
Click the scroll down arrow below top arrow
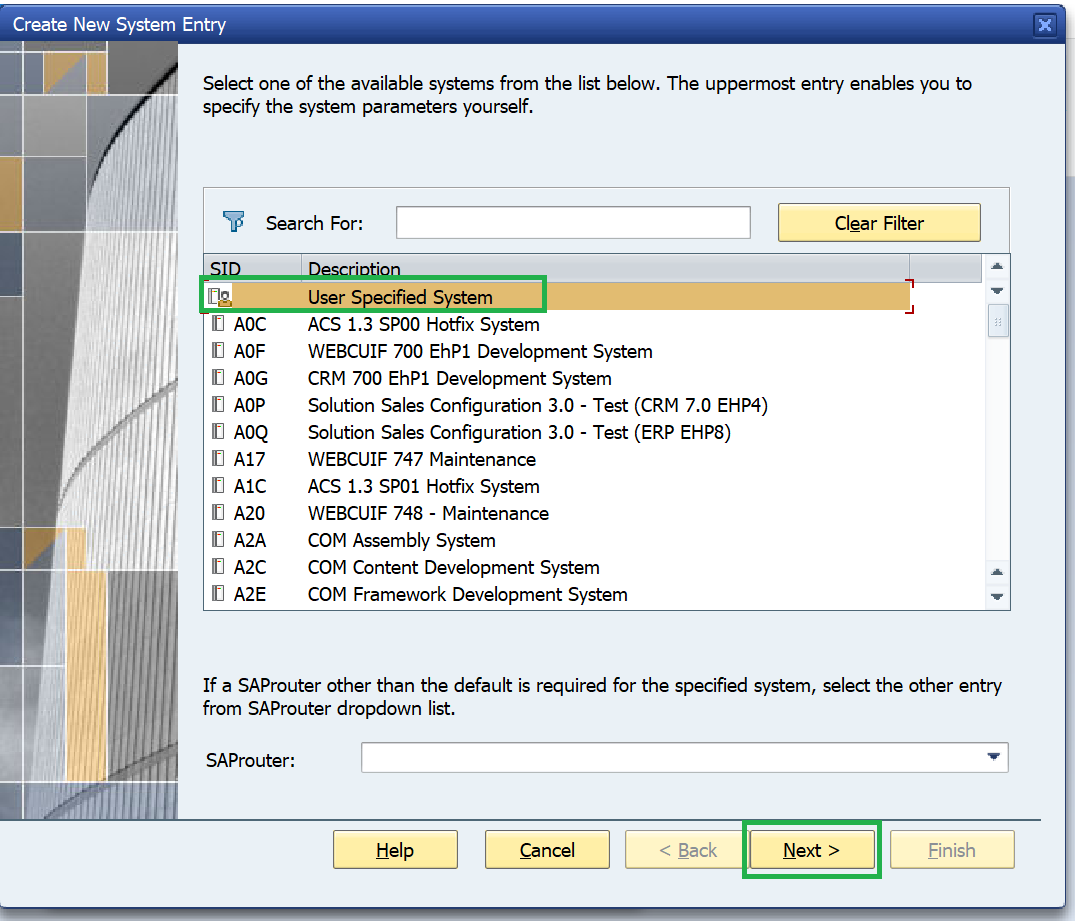[997, 291]
